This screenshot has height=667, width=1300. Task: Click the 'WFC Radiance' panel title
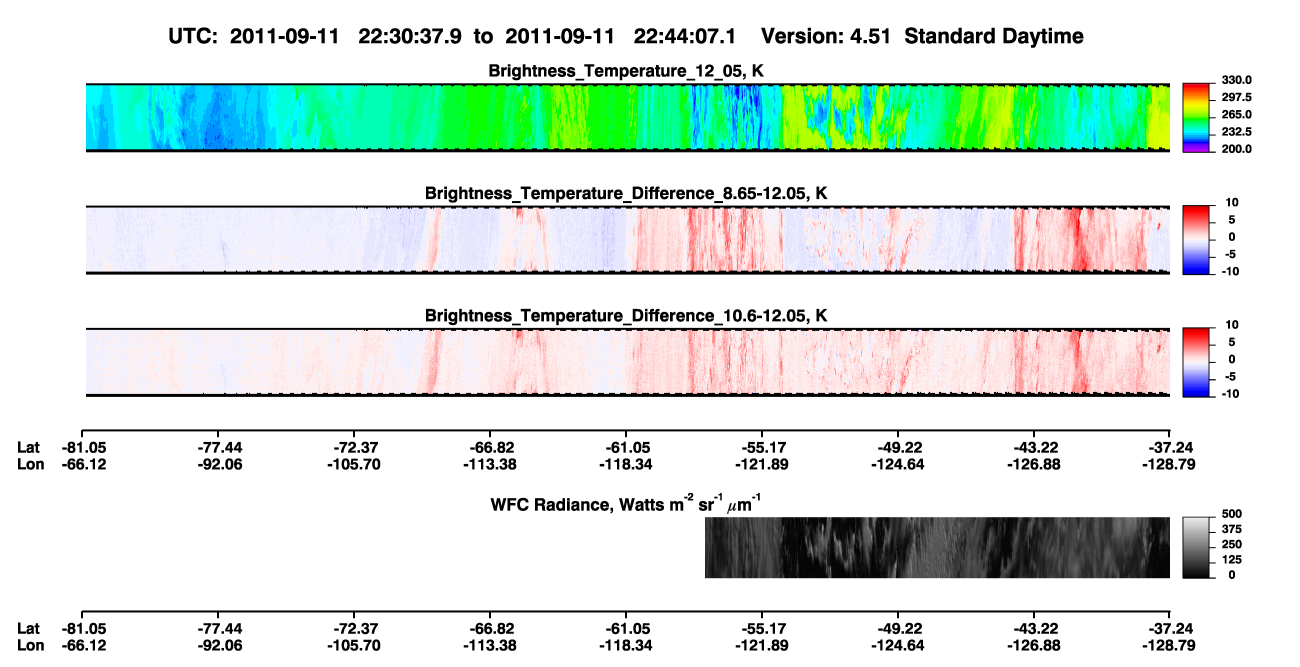click(628, 503)
